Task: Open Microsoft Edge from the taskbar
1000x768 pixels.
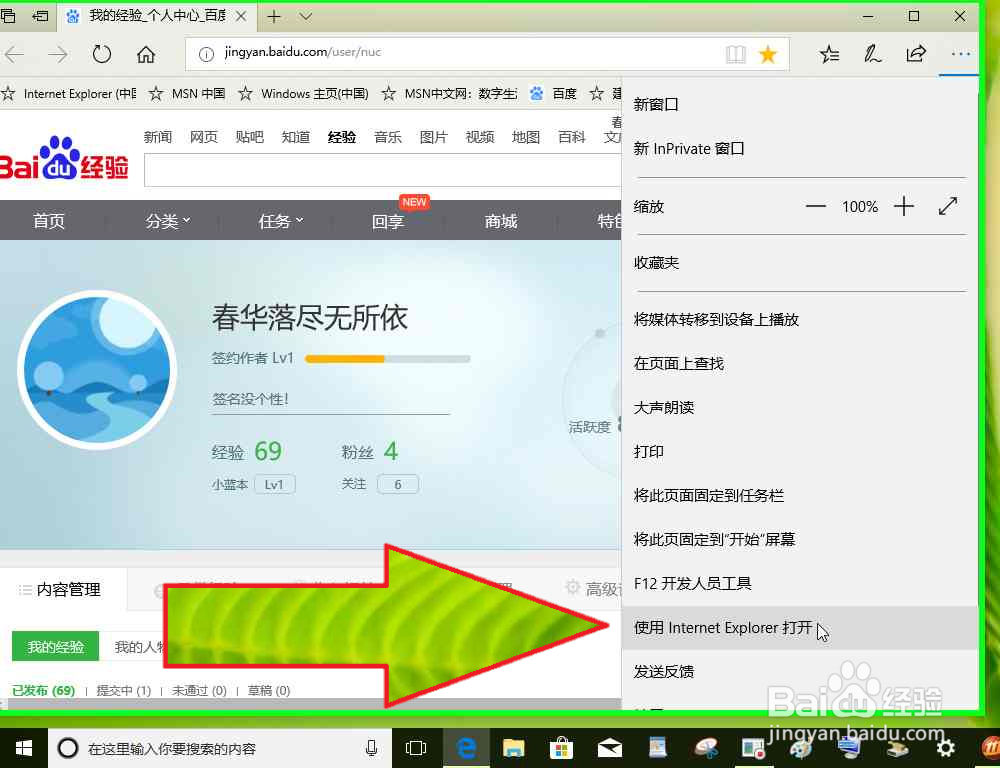Action: tap(465, 747)
